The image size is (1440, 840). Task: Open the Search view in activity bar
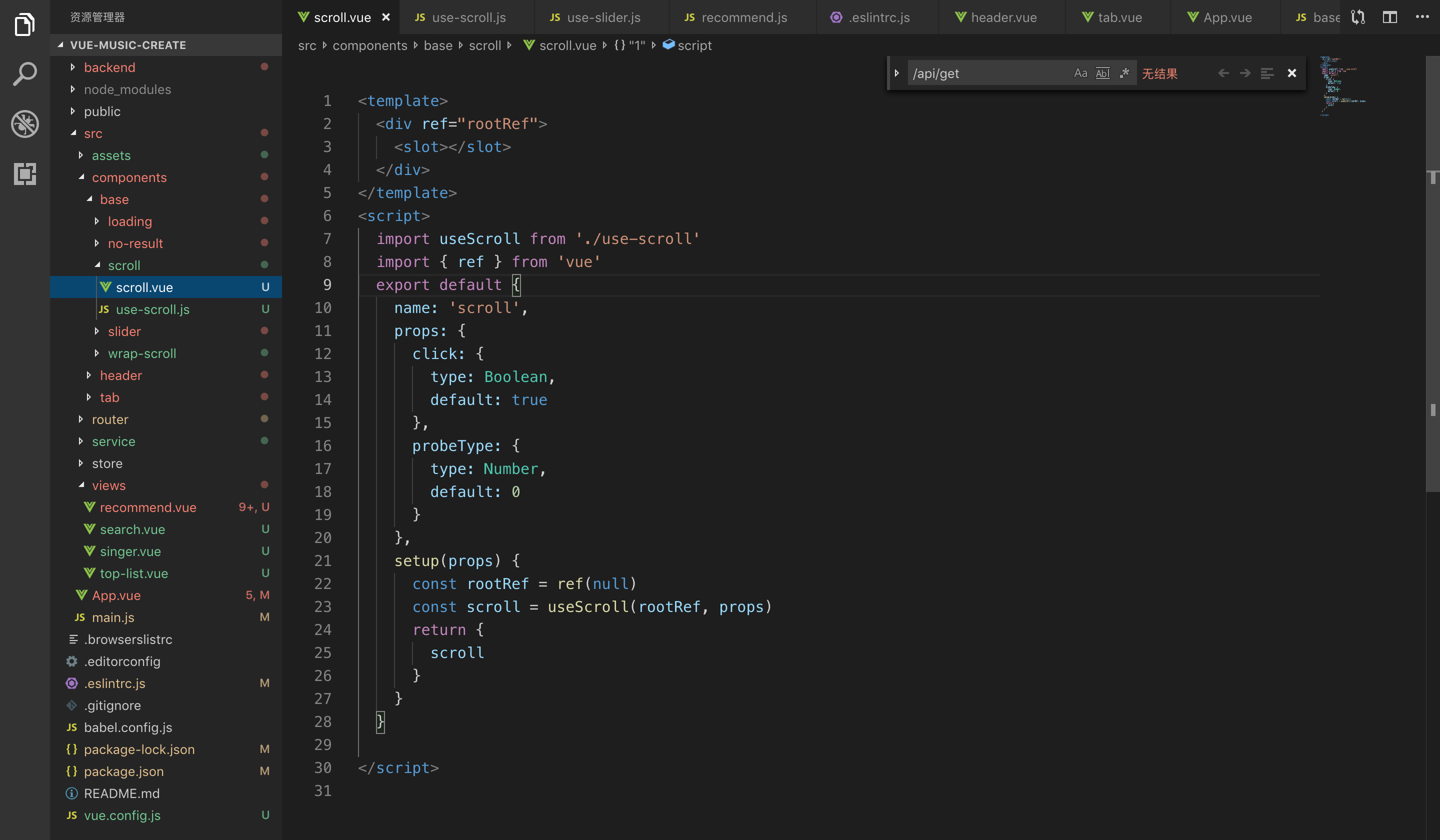click(x=24, y=74)
